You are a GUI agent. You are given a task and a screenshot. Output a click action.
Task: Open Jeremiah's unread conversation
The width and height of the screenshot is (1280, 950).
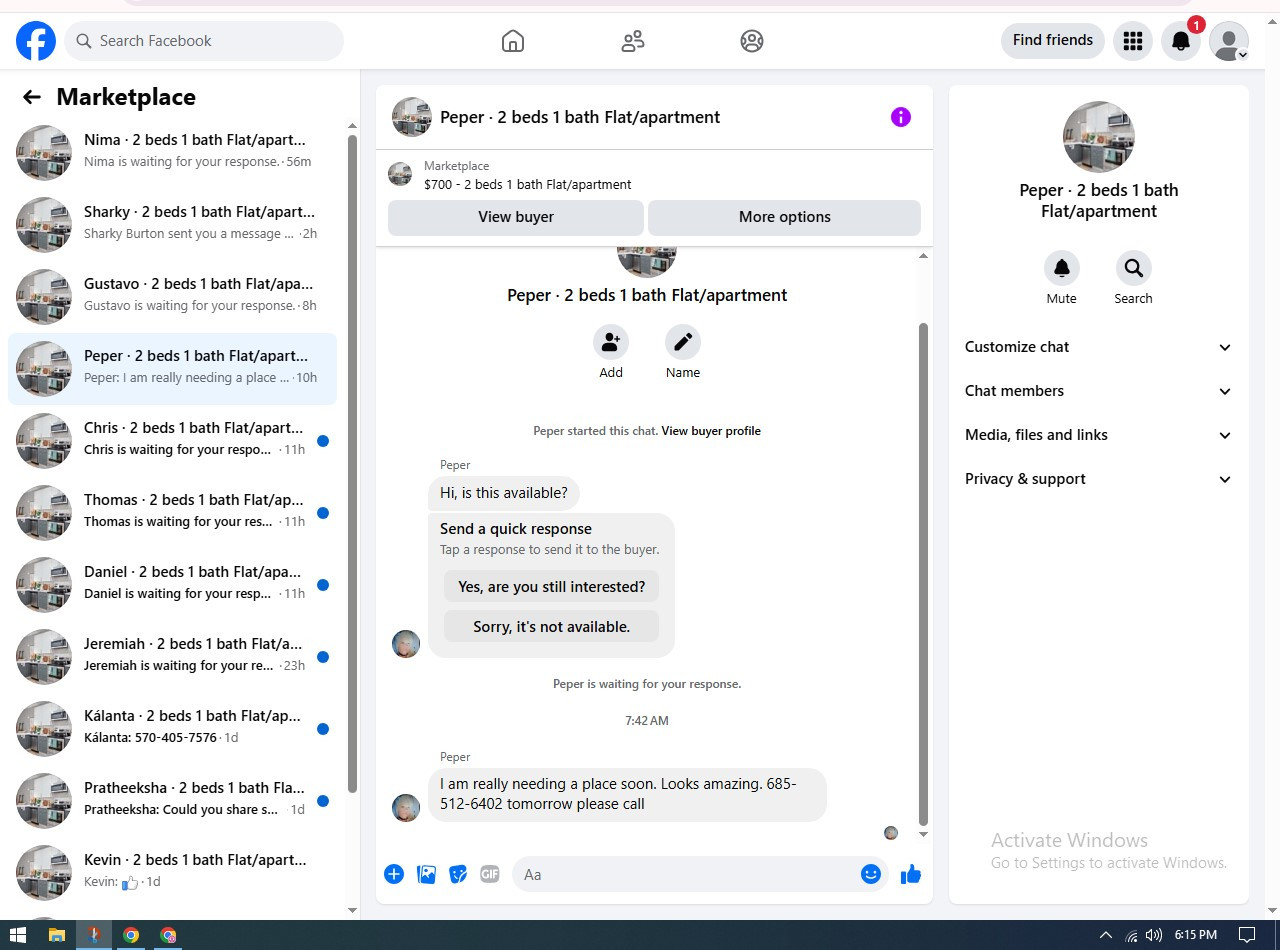tap(172, 657)
